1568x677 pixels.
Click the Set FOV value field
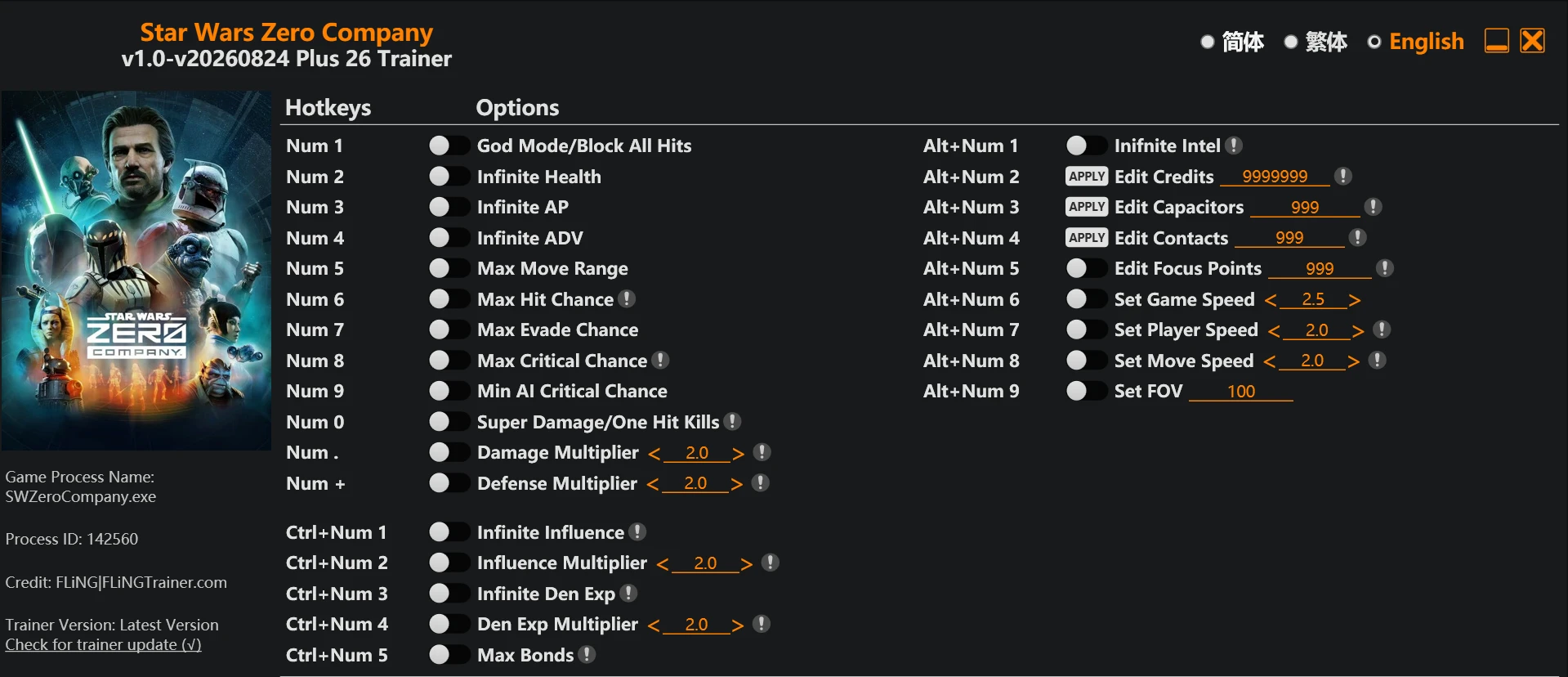1240,392
